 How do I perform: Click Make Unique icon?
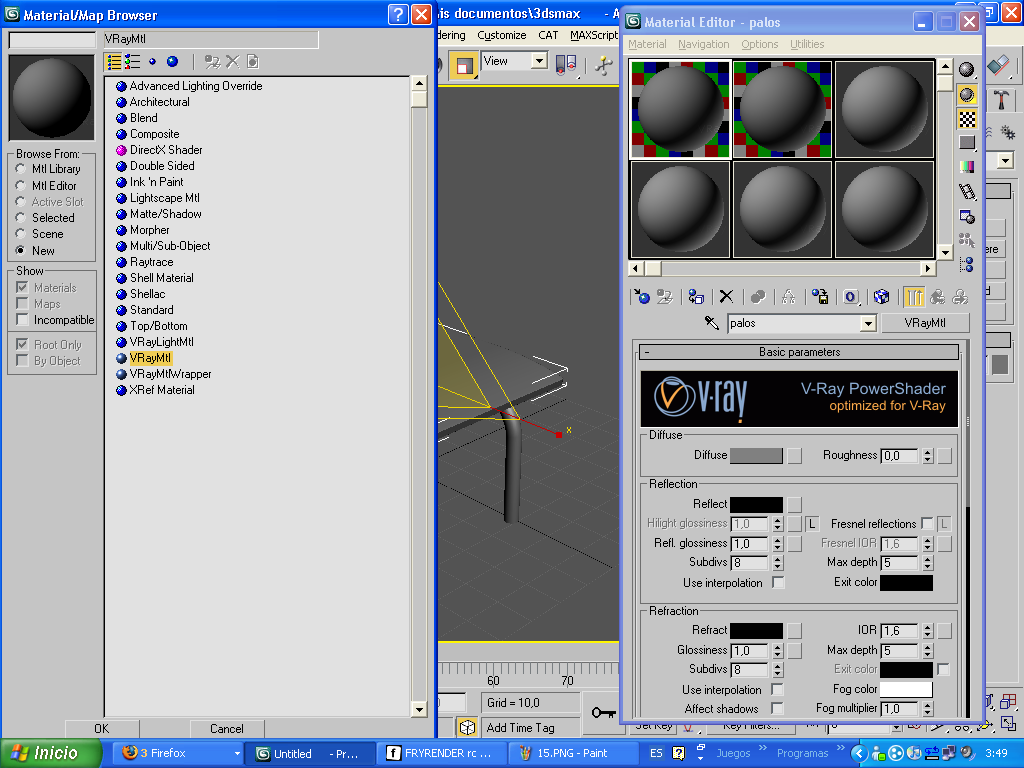click(788, 297)
